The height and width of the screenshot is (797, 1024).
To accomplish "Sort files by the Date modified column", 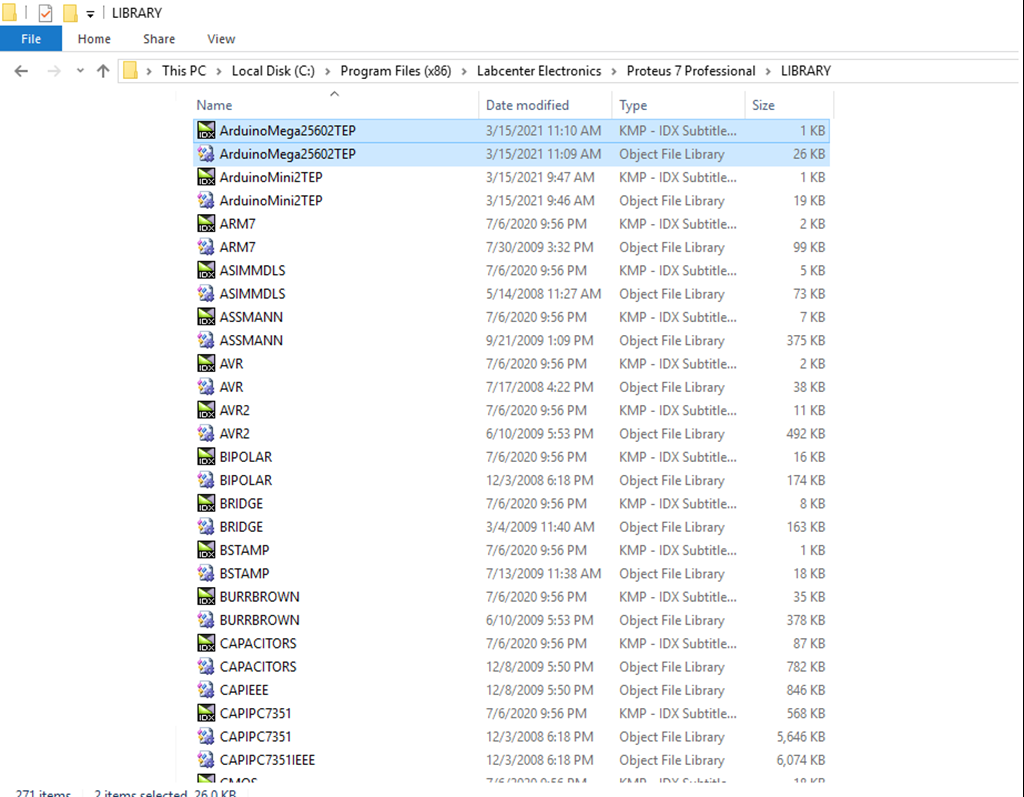I will (527, 105).
